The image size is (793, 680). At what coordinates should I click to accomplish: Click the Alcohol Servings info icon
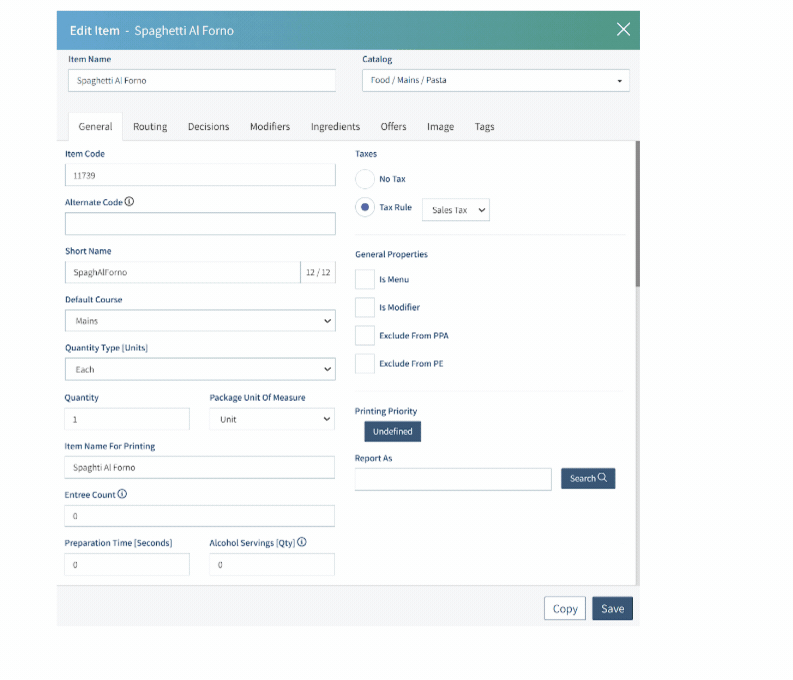302,542
